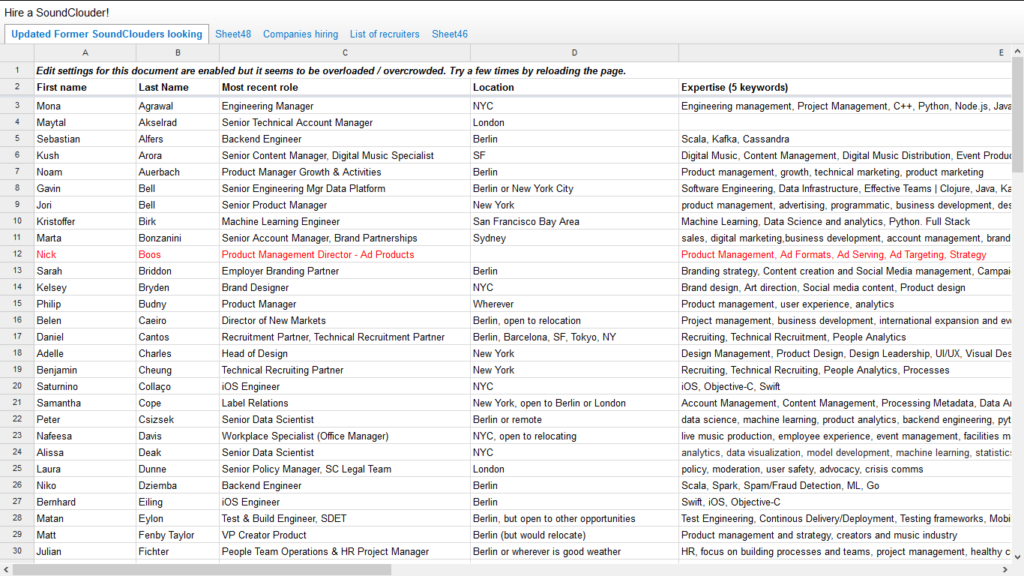Select row number 2 header
The image size is (1024, 576).
pos(17,87)
